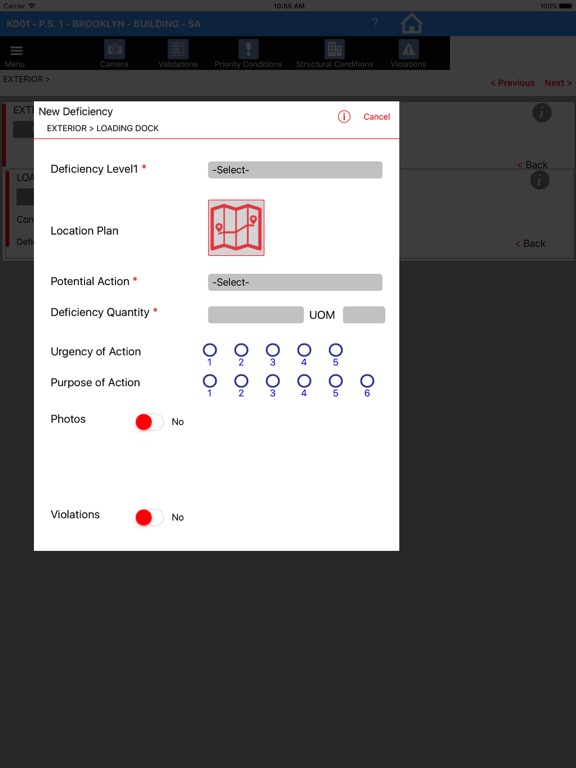Select Purpose of Action option 4

pos(304,381)
